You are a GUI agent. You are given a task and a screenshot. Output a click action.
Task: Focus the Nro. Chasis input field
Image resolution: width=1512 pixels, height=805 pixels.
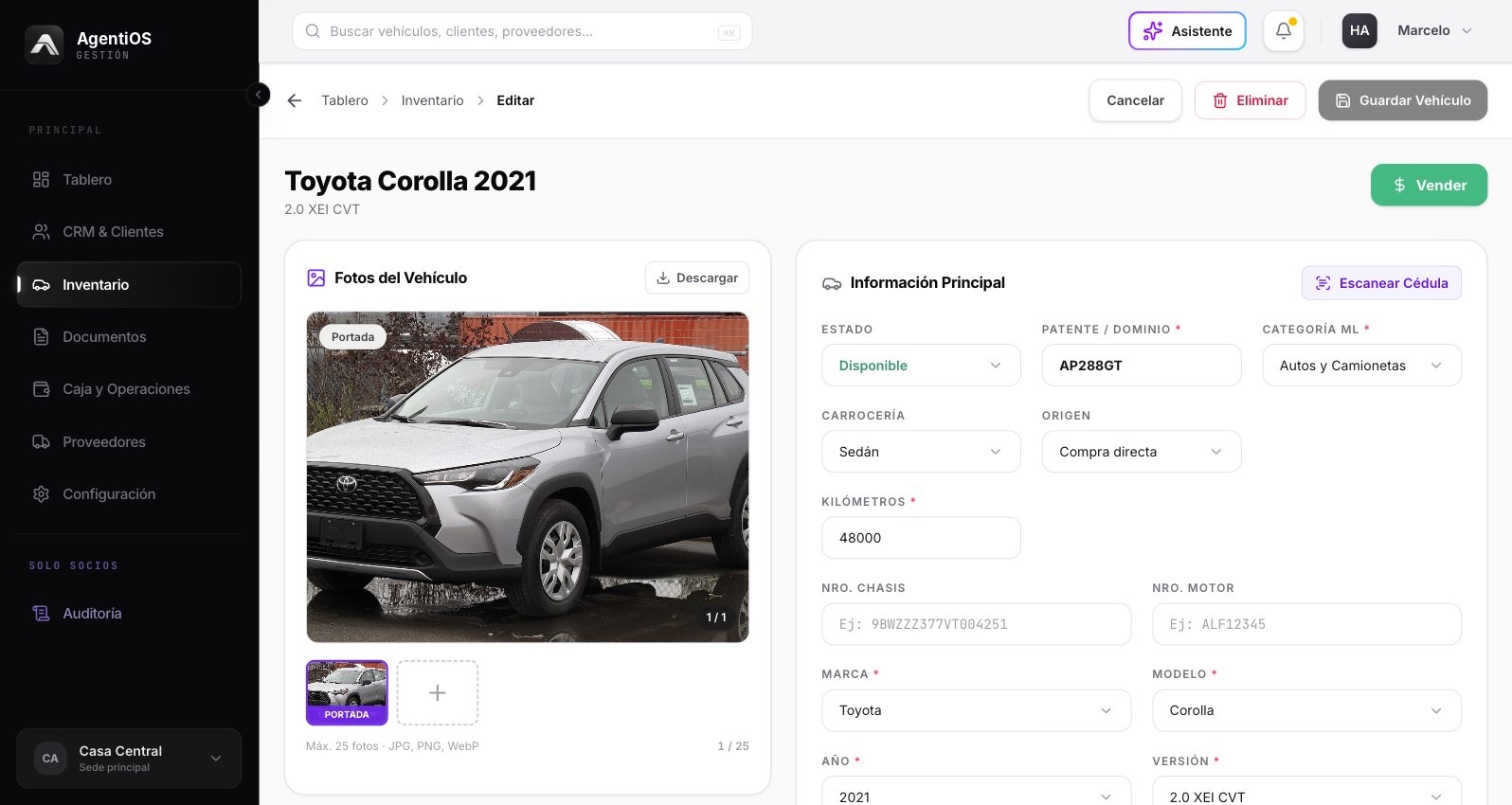tap(976, 624)
